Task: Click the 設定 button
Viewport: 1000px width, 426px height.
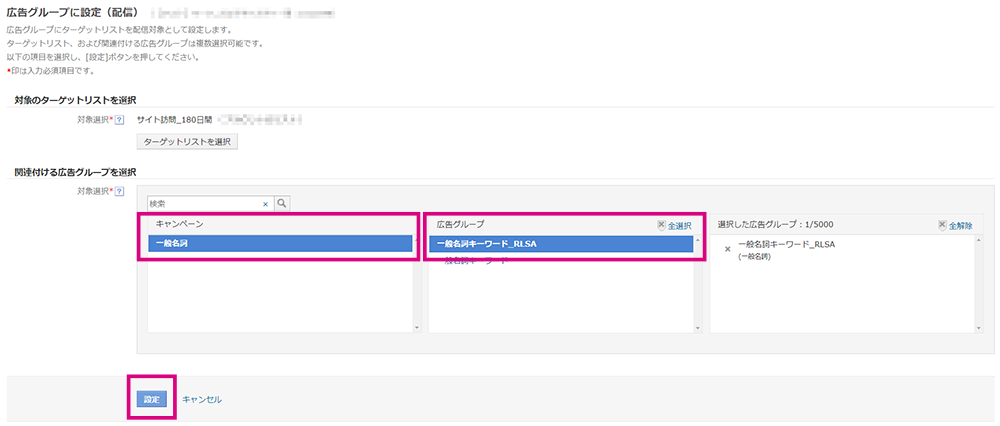Action: (x=152, y=399)
